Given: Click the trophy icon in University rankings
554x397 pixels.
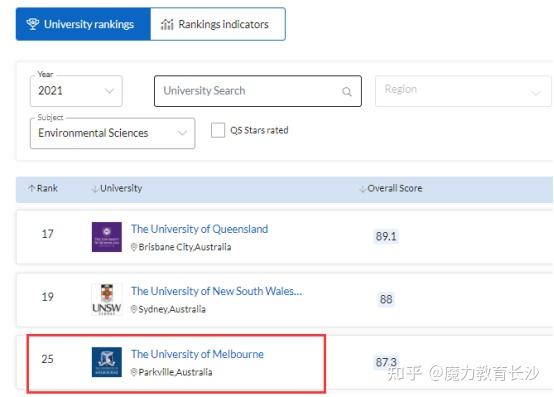Looking at the screenshot, I should click(x=33, y=24).
